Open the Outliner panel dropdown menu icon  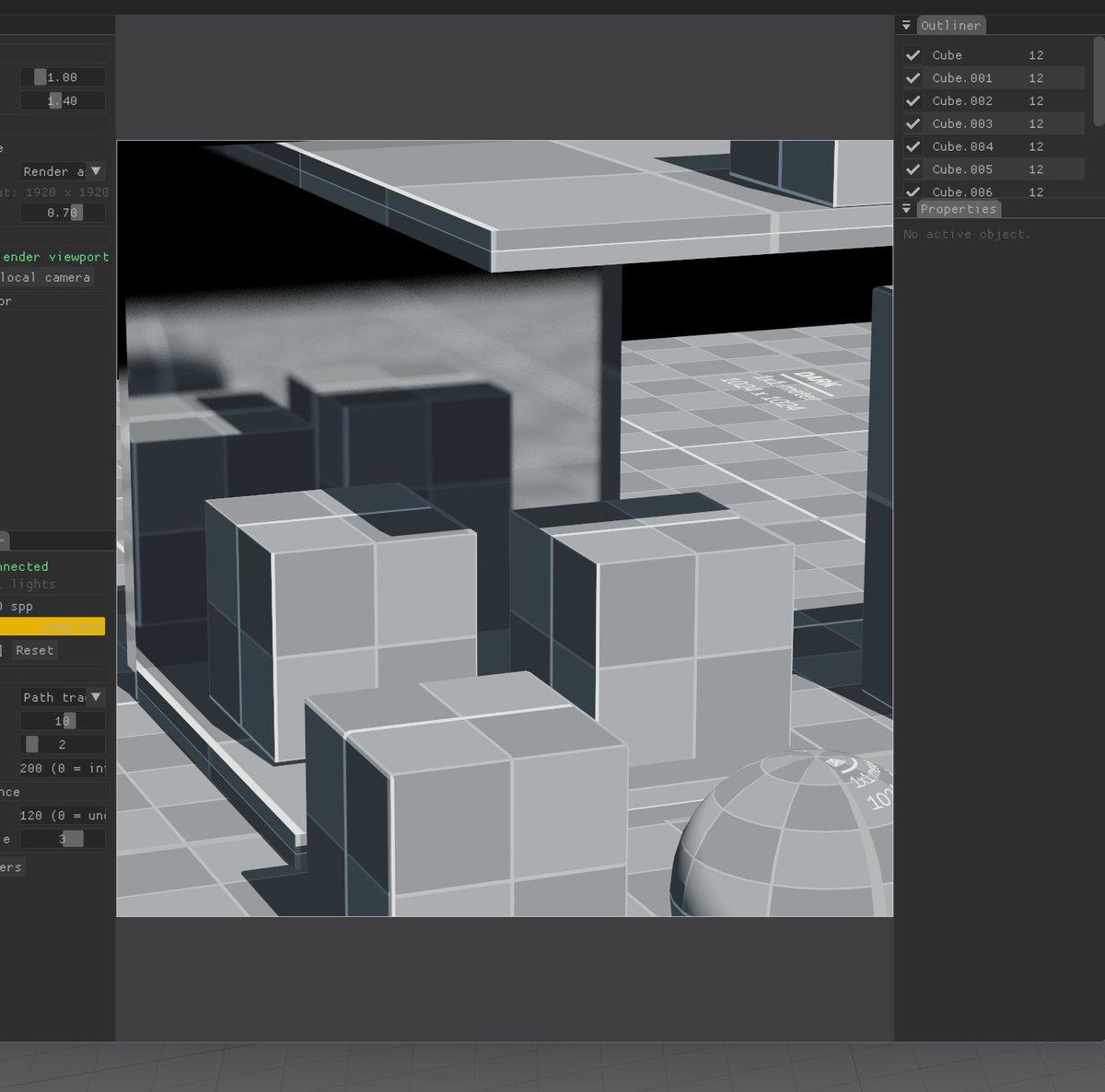point(906,26)
